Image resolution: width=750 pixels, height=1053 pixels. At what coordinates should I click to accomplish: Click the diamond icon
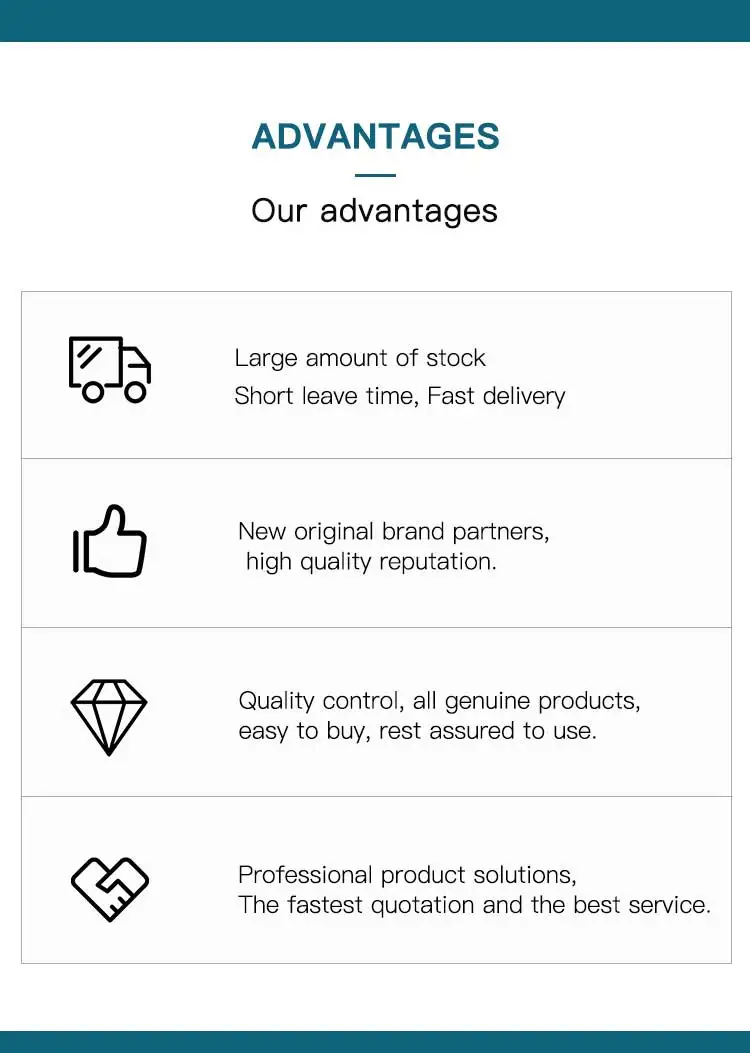tap(109, 717)
